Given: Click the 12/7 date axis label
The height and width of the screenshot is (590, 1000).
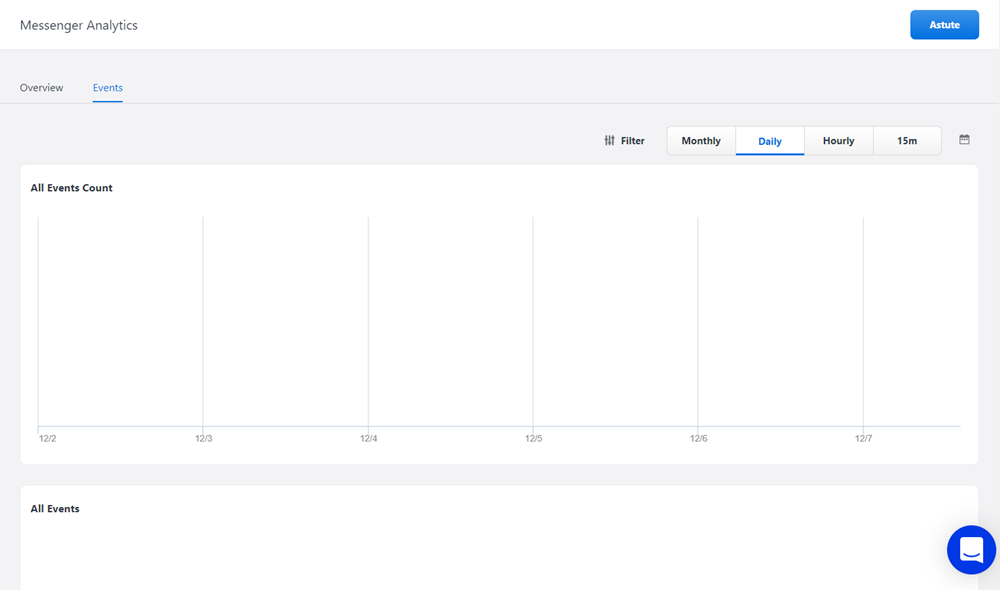Looking at the screenshot, I should click(x=863, y=439).
